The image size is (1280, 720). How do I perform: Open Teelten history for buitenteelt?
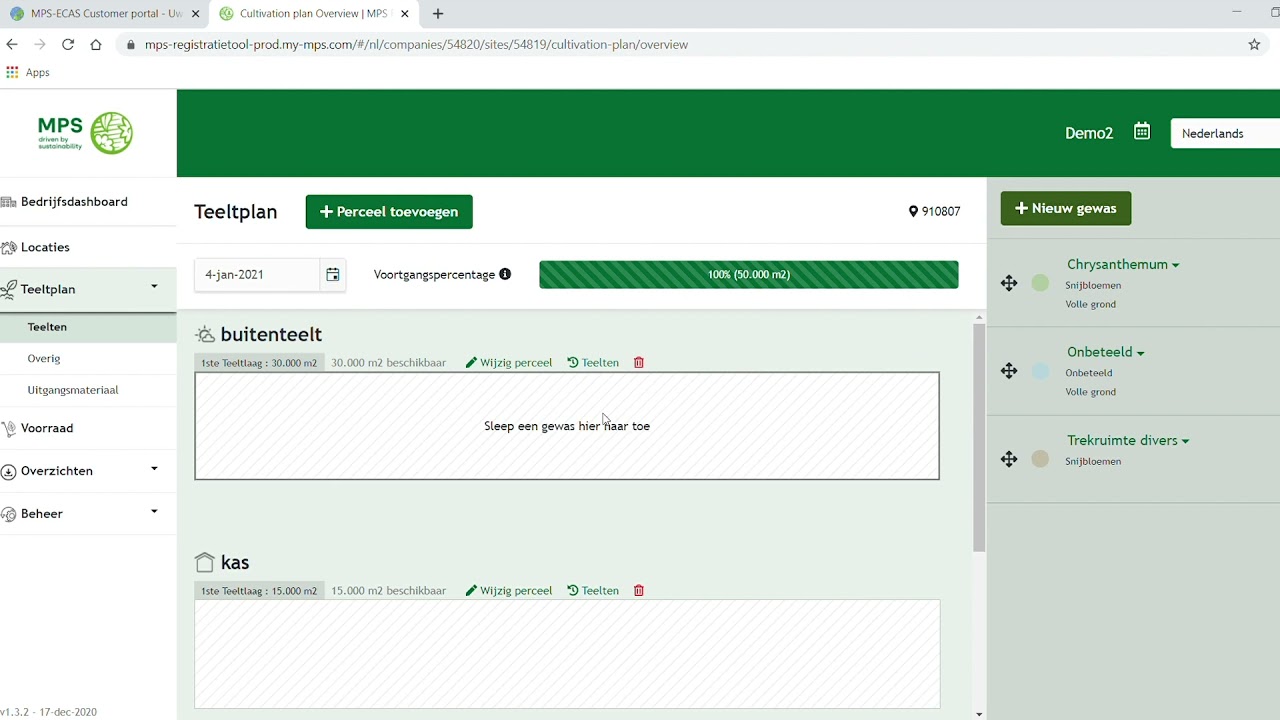tap(593, 363)
